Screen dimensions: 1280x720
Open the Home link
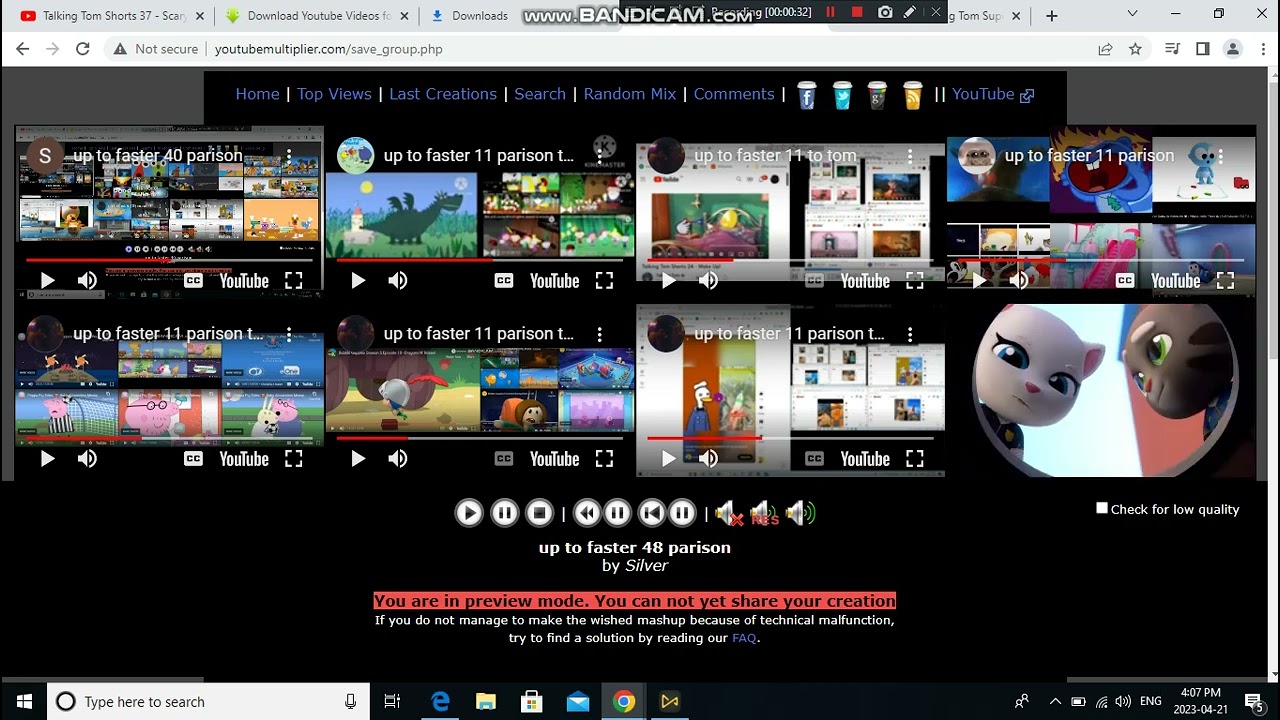tap(257, 94)
